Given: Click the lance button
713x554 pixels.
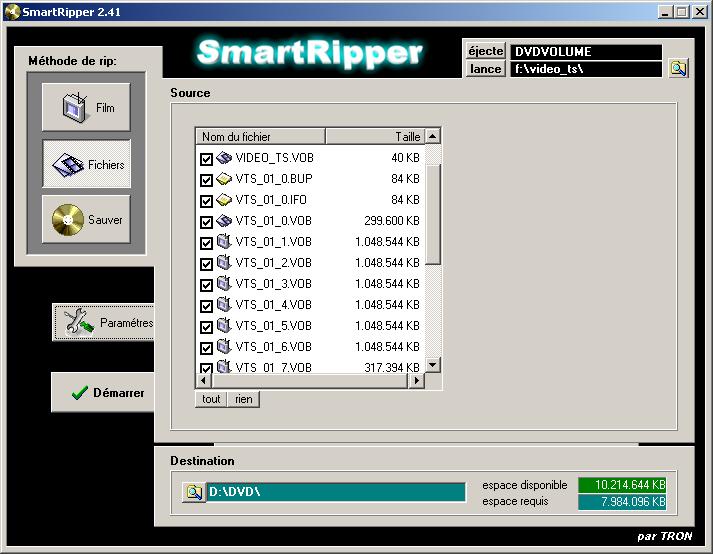Looking at the screenshot, I should point(485,69).
